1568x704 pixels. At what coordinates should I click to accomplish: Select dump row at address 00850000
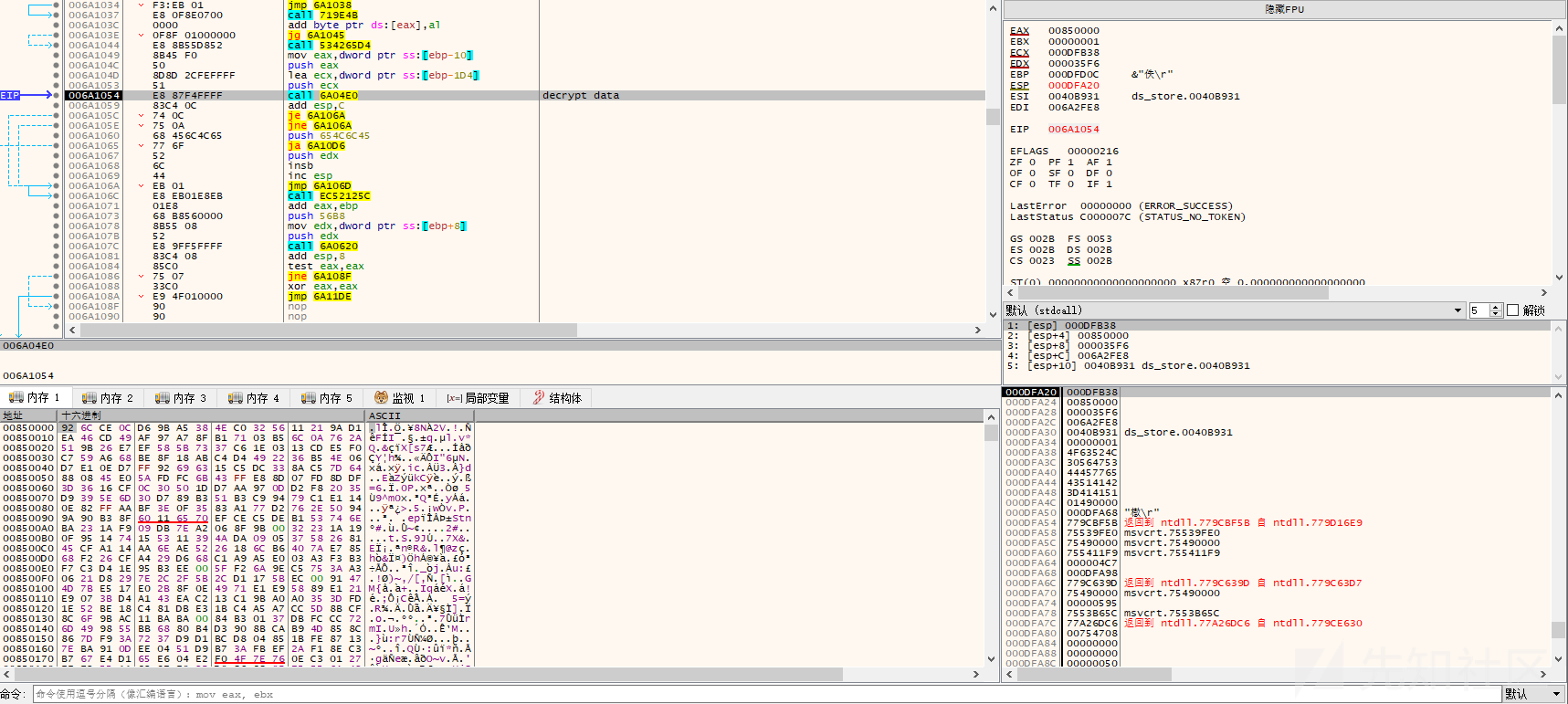click(237, 427)
